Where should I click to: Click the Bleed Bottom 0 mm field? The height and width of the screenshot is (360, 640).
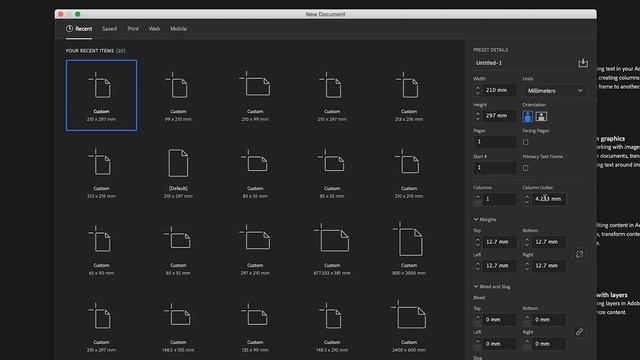549,320
